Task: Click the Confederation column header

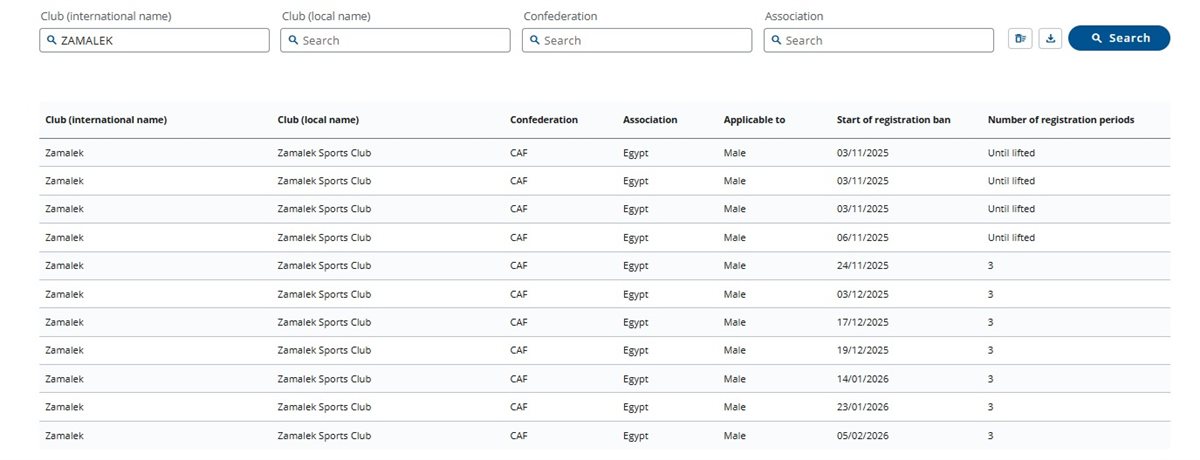Action: tap(544, 120)
